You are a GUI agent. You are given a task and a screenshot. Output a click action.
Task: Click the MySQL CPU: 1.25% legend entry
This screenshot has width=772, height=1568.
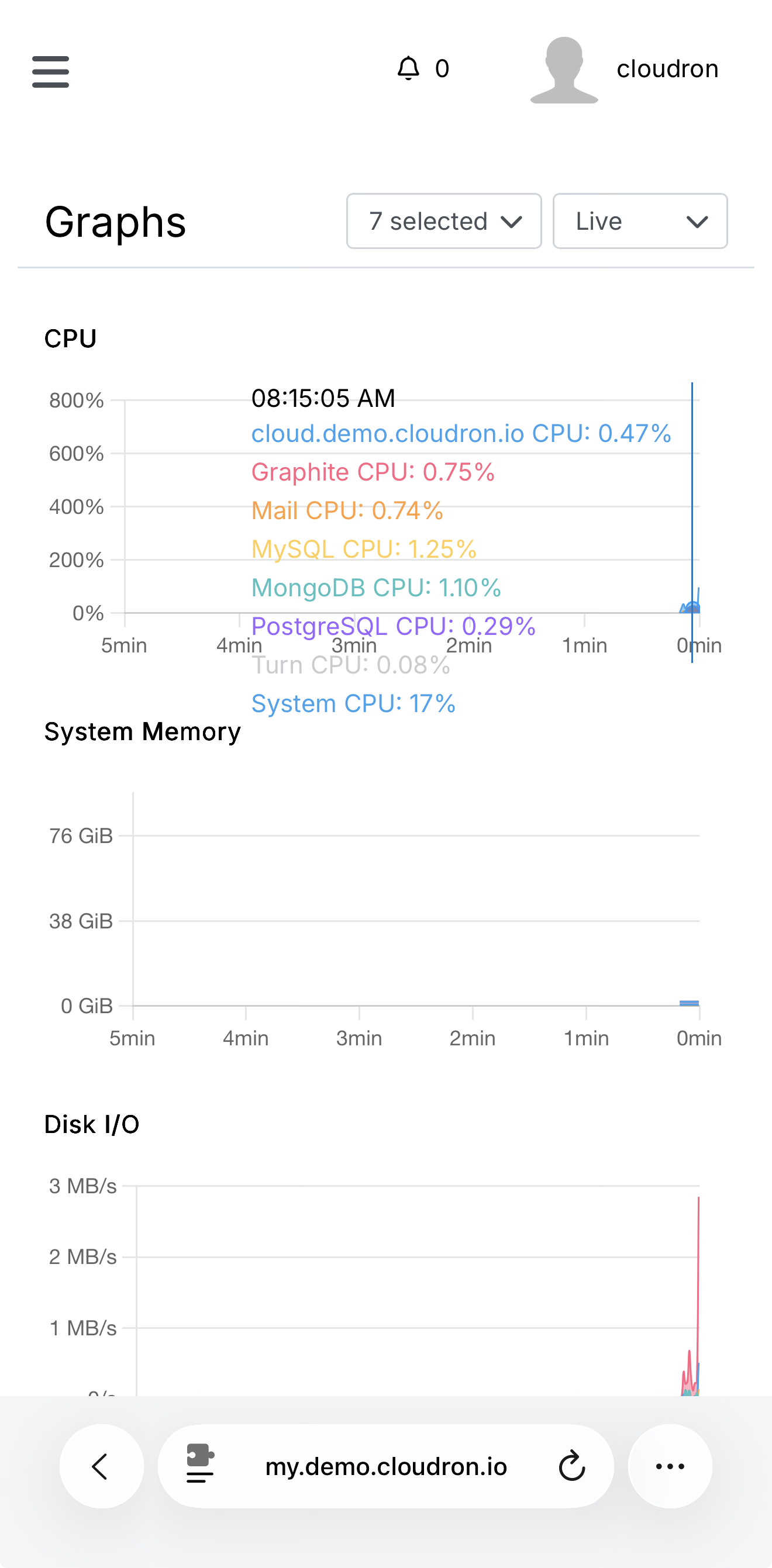click(x=363, y=549)
